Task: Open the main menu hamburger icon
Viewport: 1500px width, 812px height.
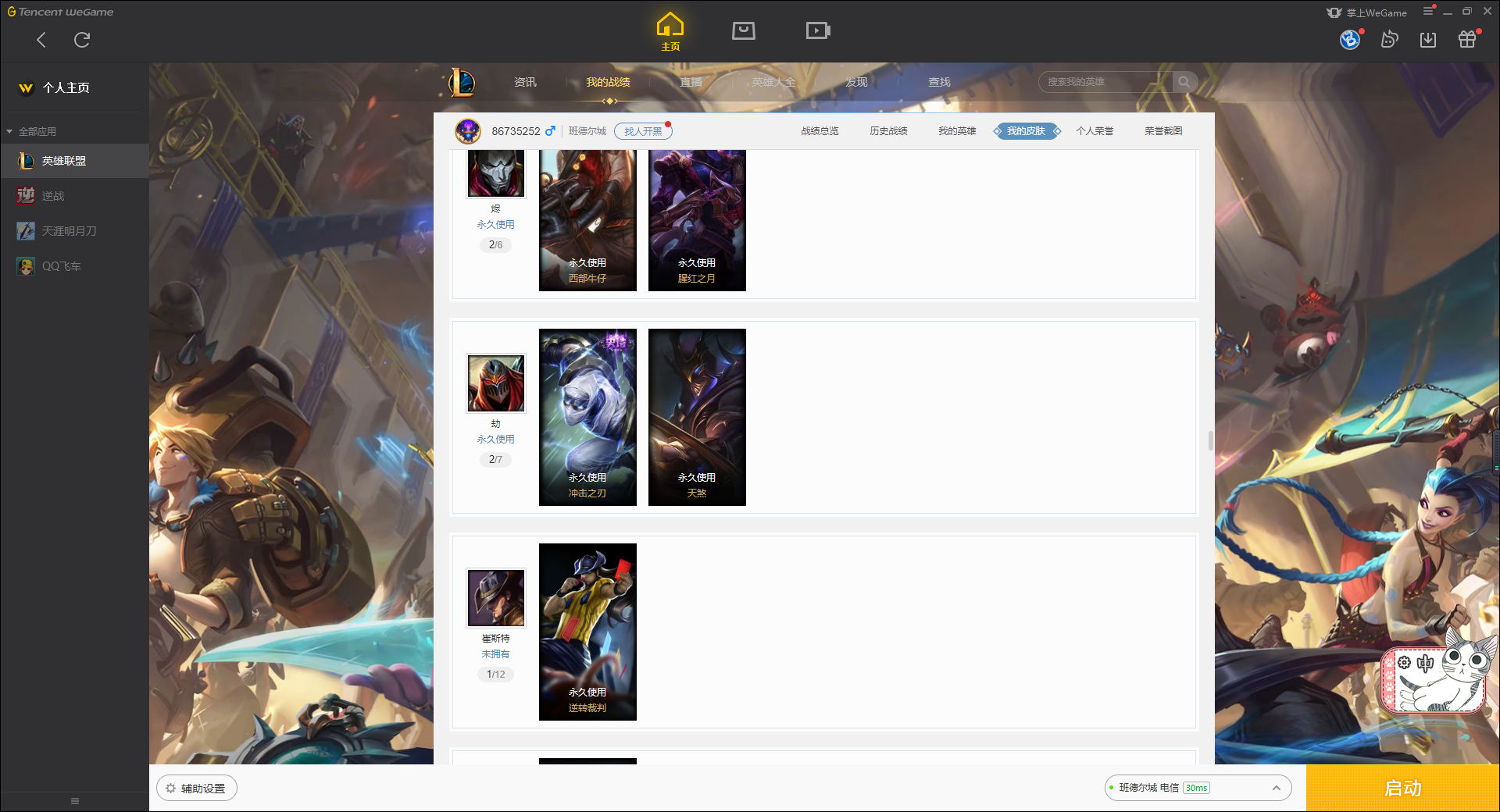Action: coord(1427,12)
